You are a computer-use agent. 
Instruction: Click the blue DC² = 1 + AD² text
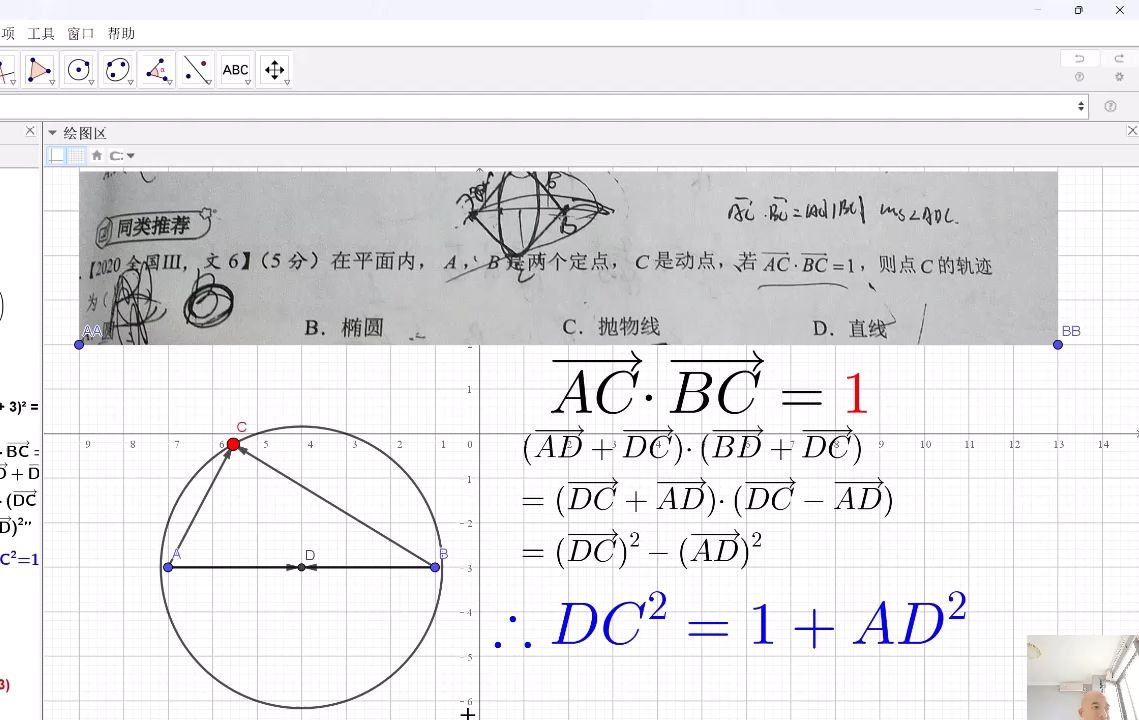730,621
